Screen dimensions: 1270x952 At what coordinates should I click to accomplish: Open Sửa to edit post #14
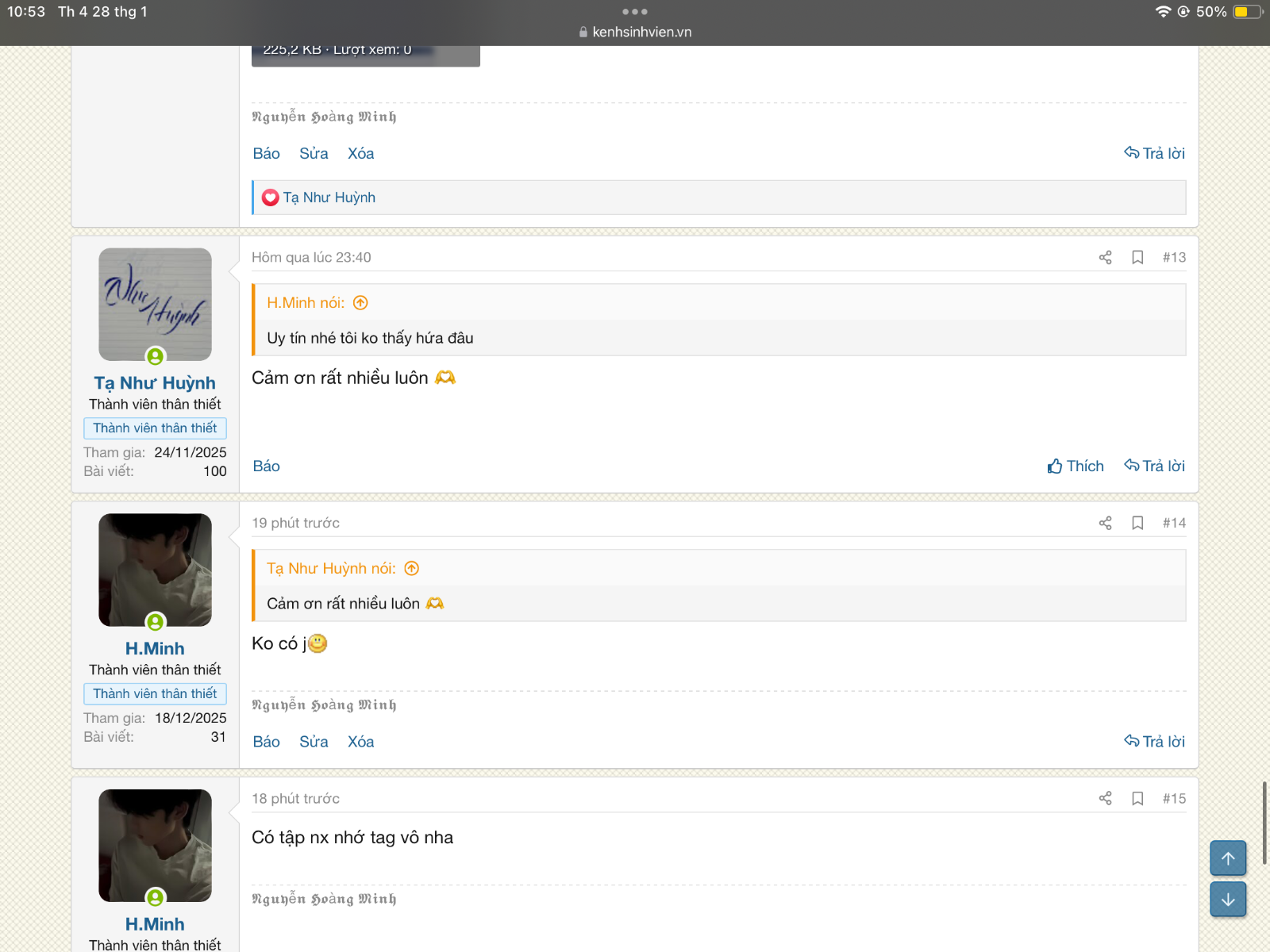(x=314, y=742)
